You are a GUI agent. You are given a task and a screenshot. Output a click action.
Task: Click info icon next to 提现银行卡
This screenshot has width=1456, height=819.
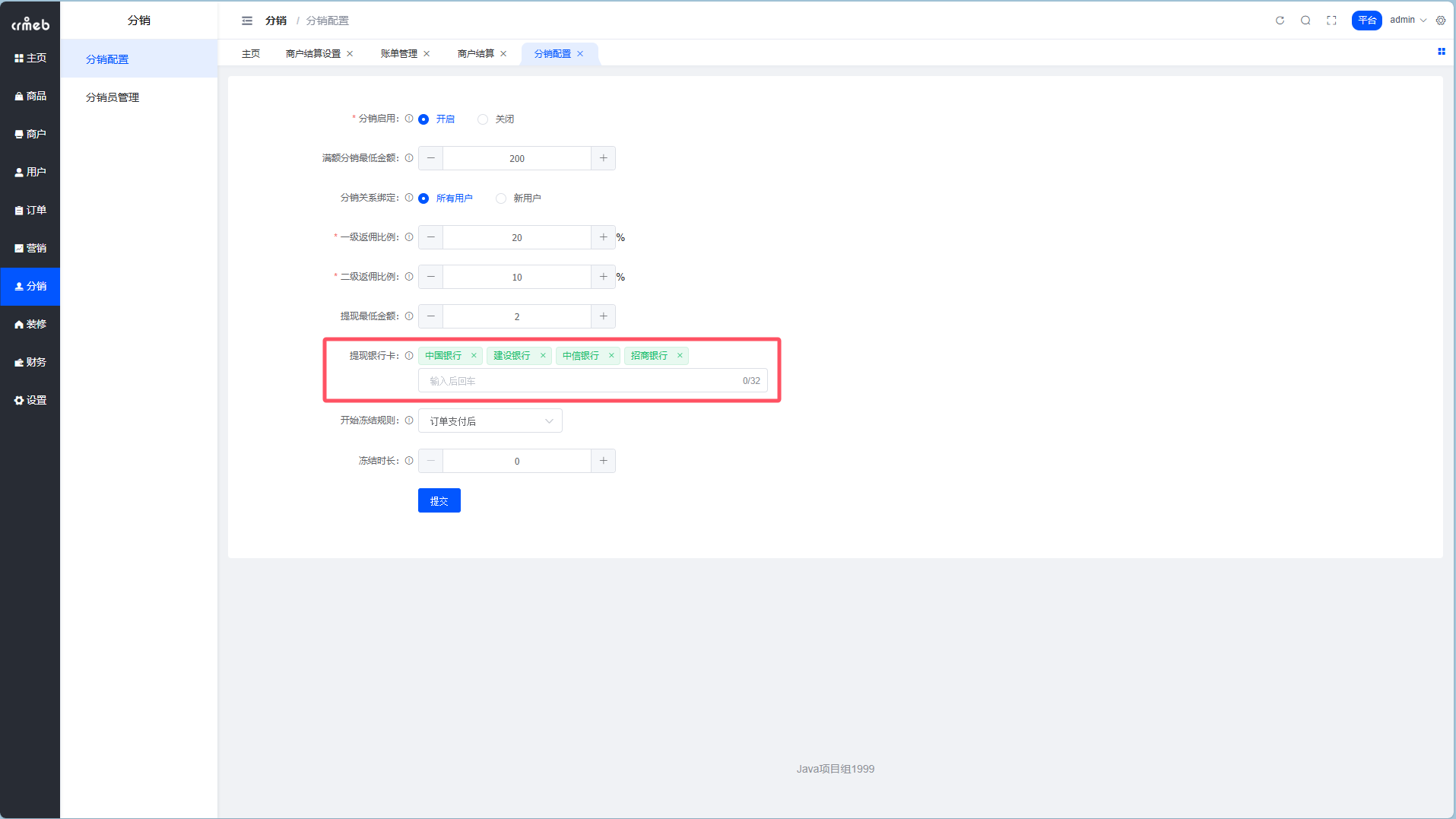(x=409, y=355)
